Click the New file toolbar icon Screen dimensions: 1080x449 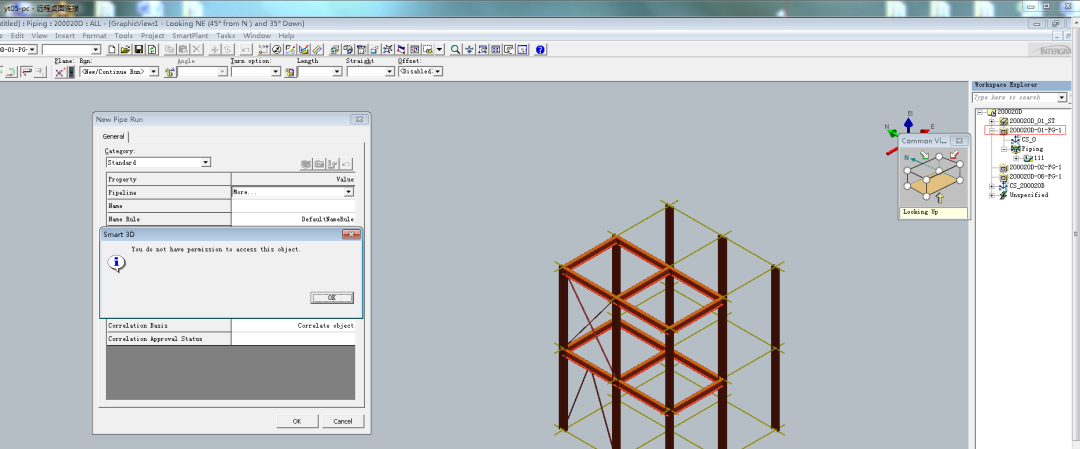[112, 50]
